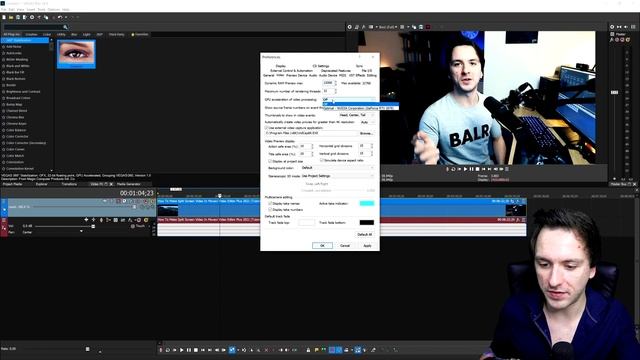This screenshot has height=360, width=640.
Task: Switch to the General preferences tab
Action: (269, 76)
